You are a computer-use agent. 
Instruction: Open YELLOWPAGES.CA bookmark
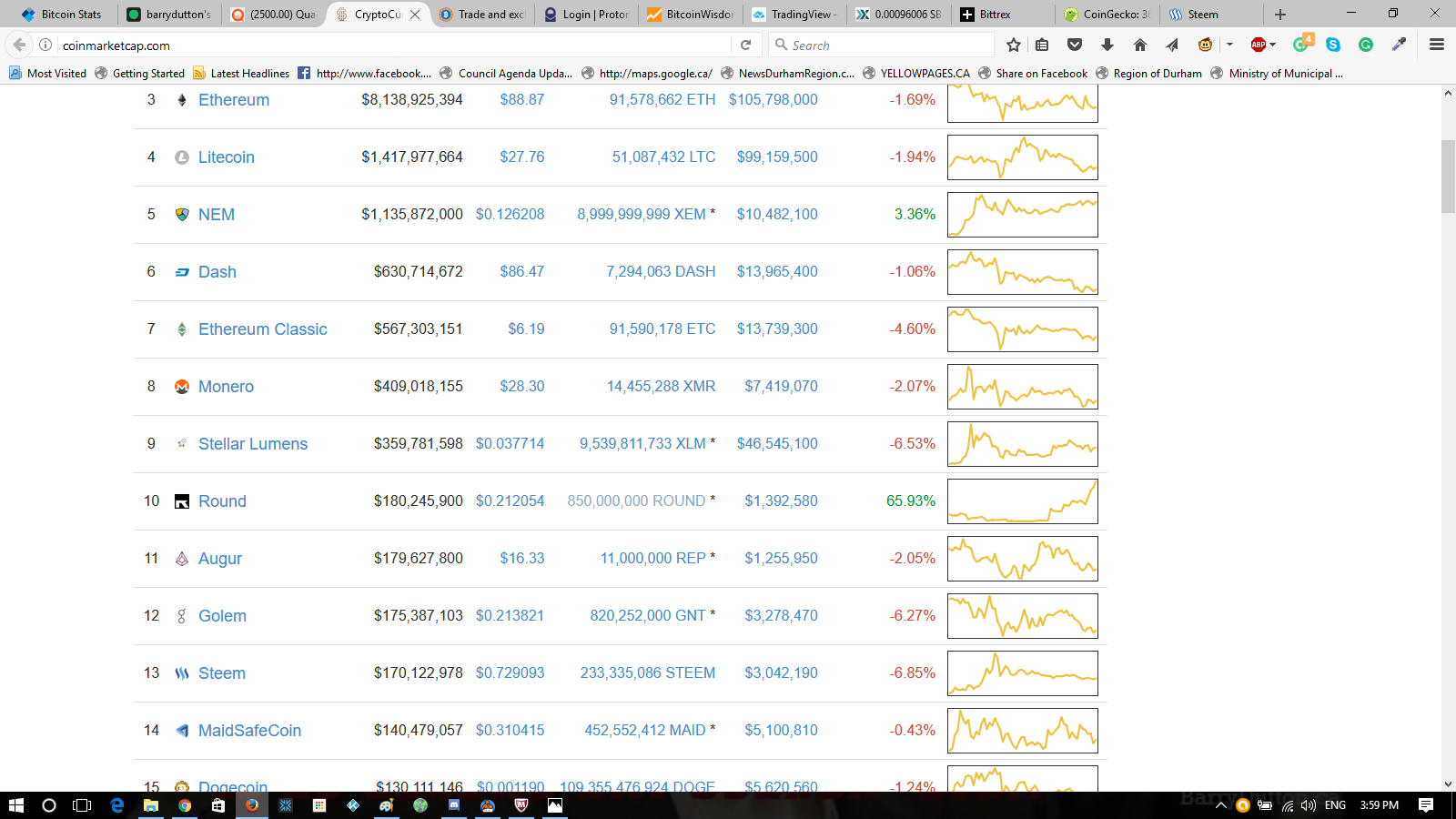click(x=915, y=74)
